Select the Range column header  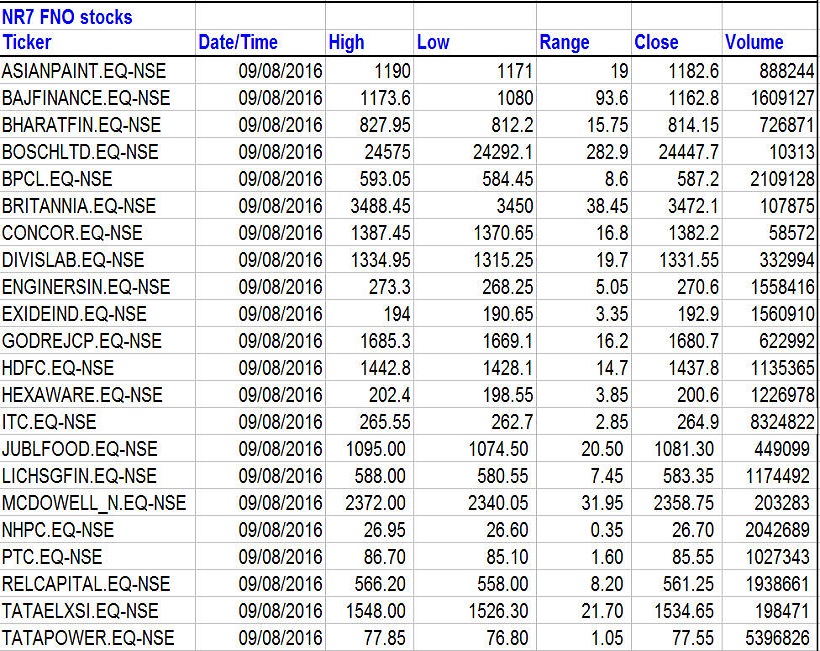click(x=564, y=43)
